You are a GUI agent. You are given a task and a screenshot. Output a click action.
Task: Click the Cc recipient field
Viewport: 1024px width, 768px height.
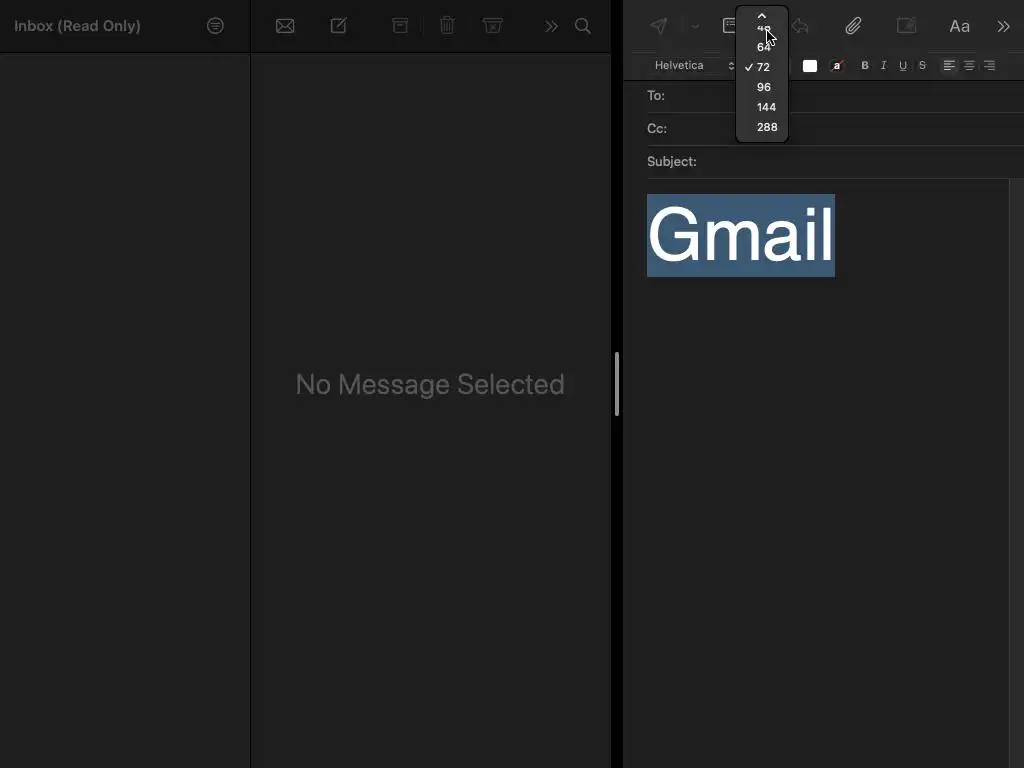pyautogui.click(x=835, y=129)
